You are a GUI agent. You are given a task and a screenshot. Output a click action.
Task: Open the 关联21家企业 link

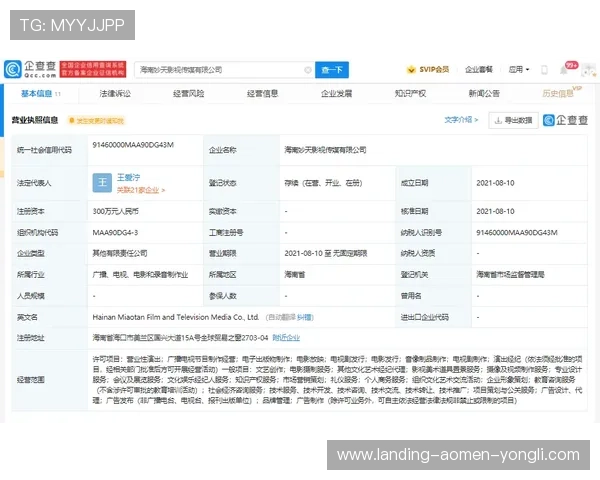(140, 190)
